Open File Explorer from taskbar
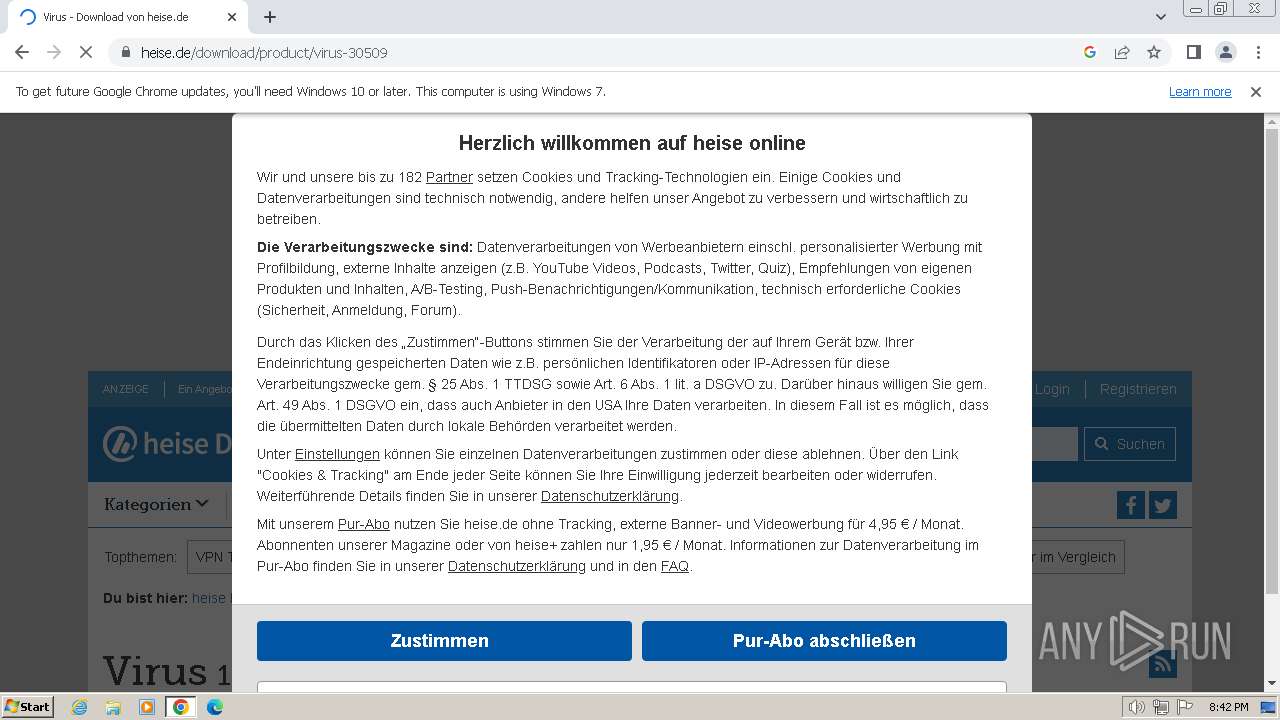The width and height of the screenshot is (1280, 720). click(113, 707)
